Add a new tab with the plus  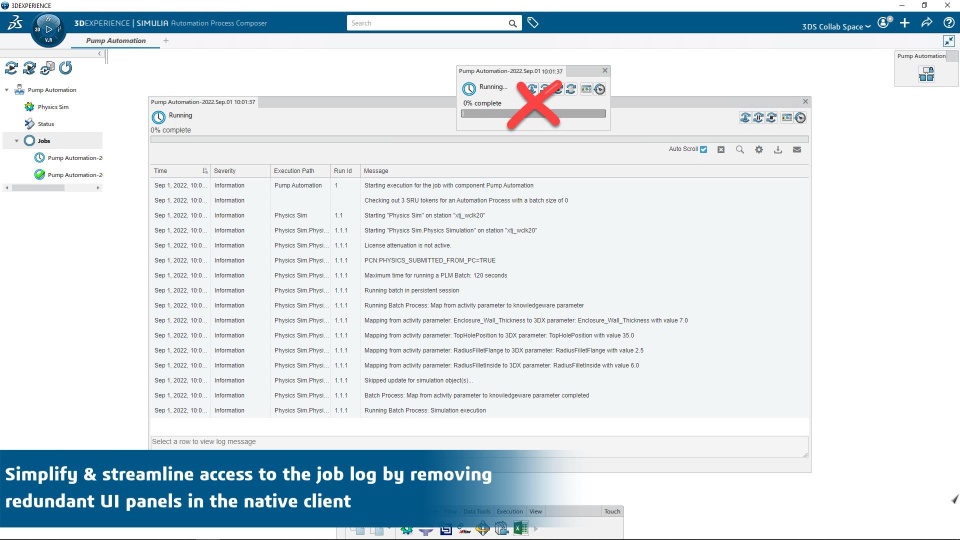[x=166, y=40]
